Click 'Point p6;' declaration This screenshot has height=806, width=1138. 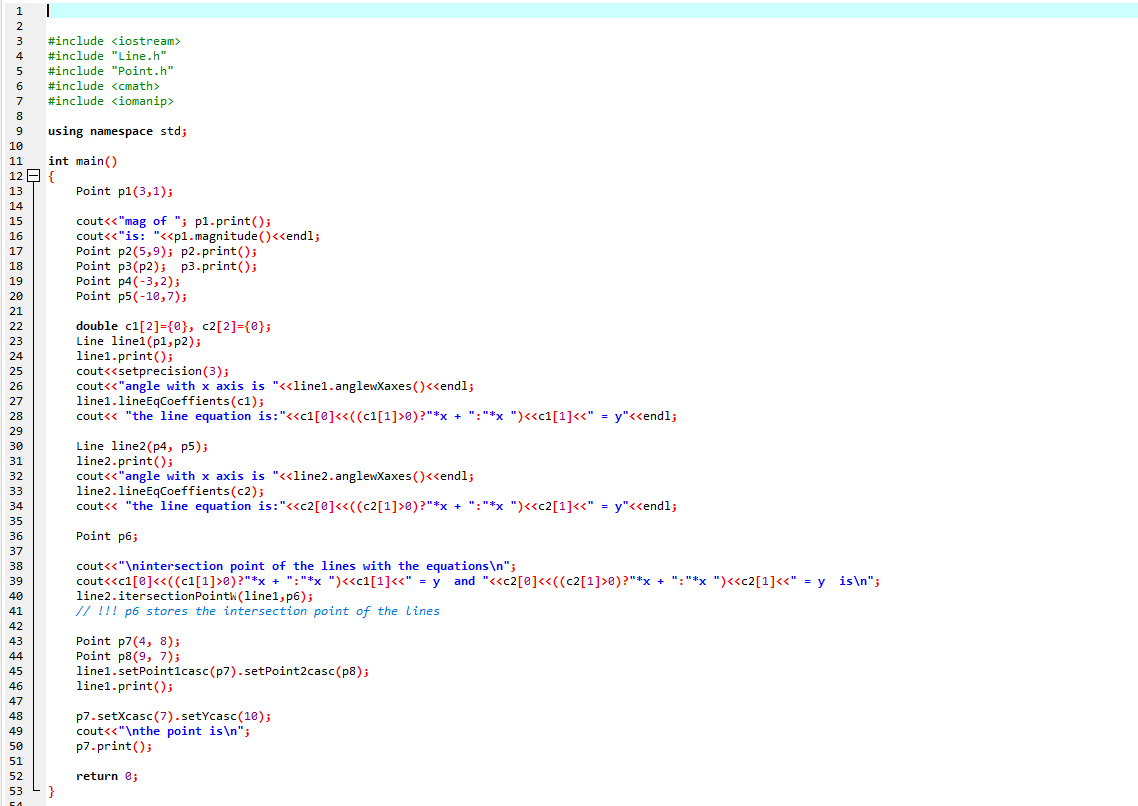[x=107, y=536]
